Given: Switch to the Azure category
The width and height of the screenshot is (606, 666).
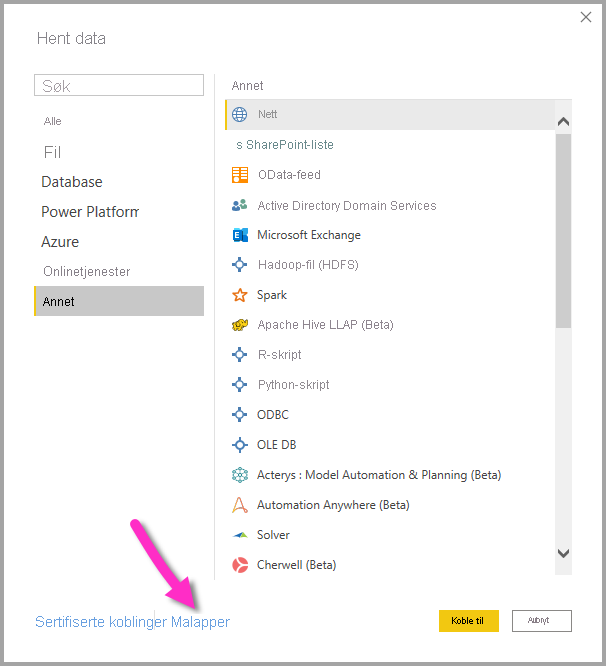Looking at the screenshot, I should (60, 242).
